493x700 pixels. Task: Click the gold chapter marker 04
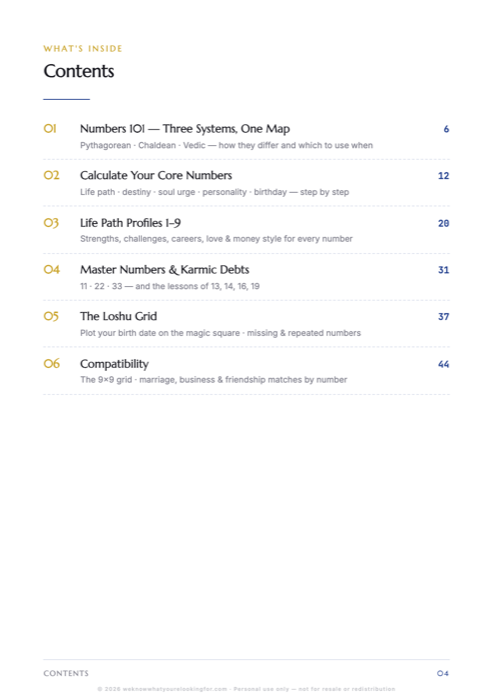tap(52, 270)
